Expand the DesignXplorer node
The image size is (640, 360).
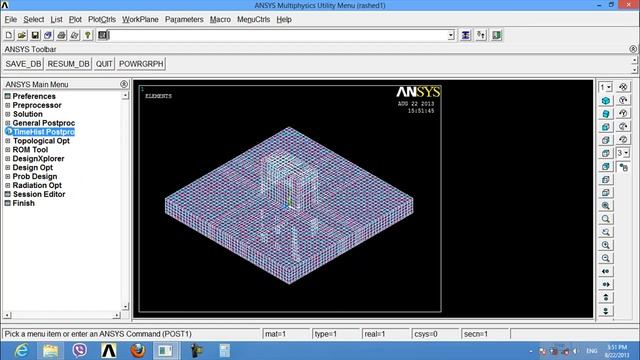pos(7,159)
